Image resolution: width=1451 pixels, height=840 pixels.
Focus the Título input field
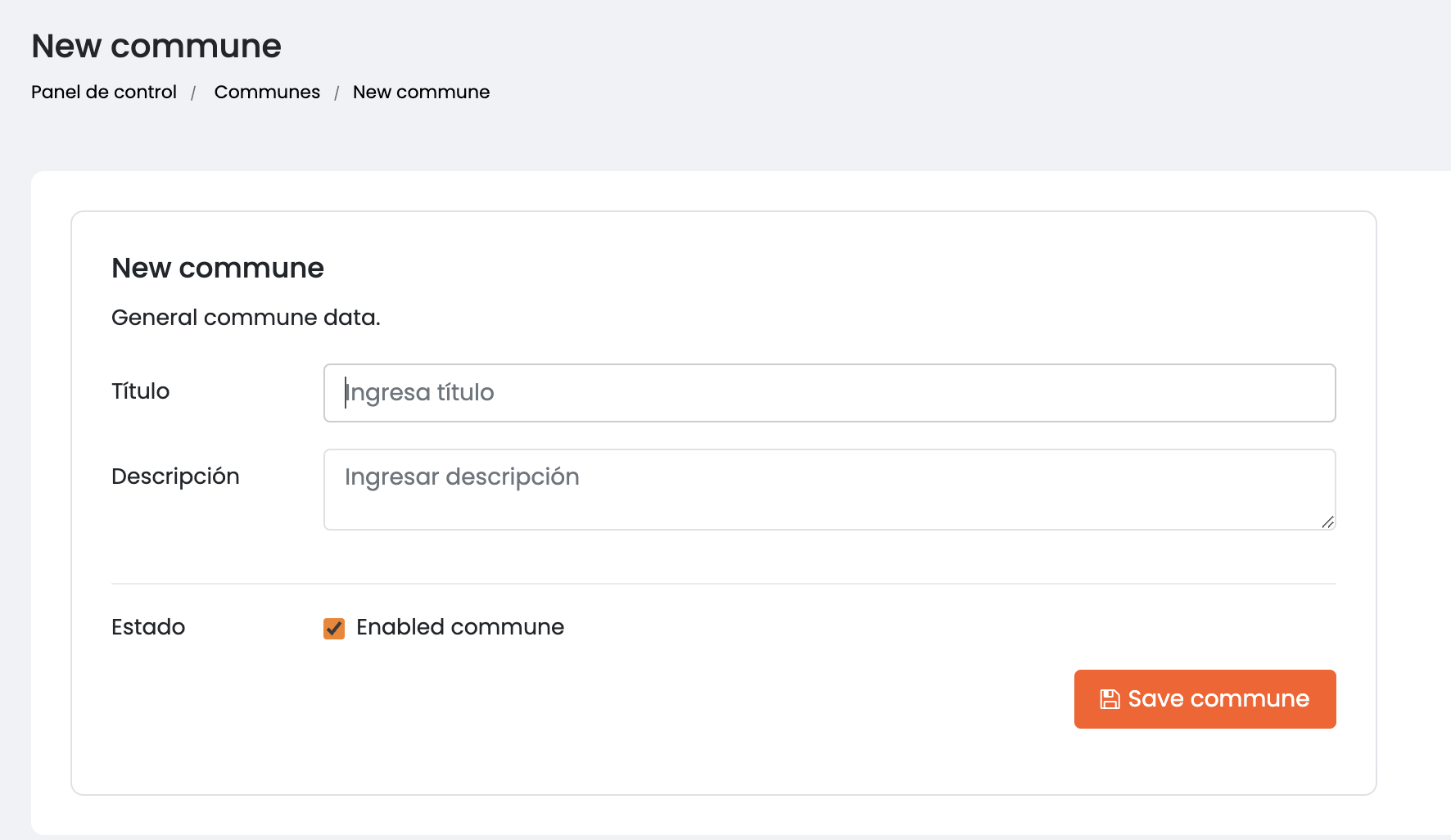(x=829, y=393)
